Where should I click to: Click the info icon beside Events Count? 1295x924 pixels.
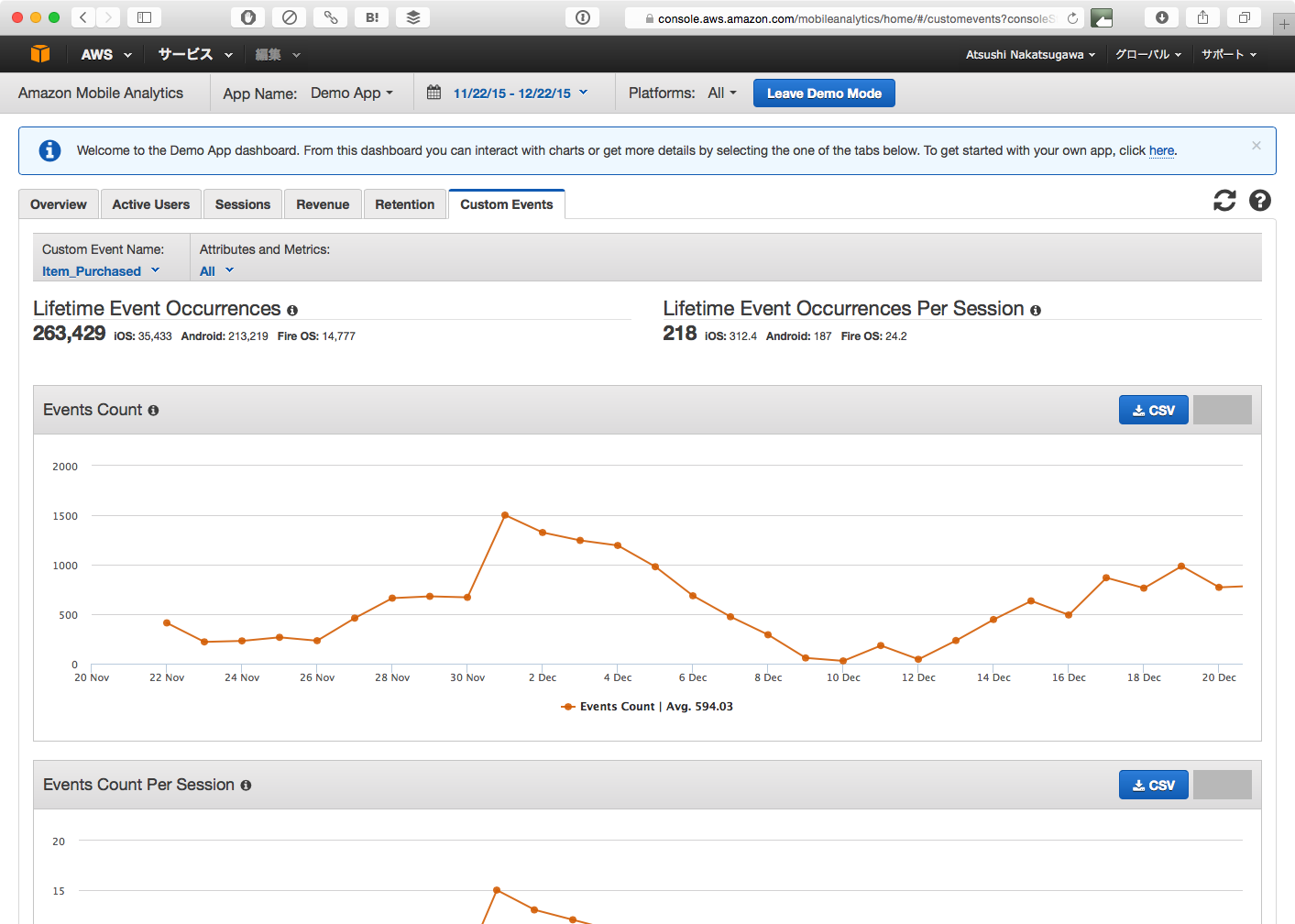[153, 411]
